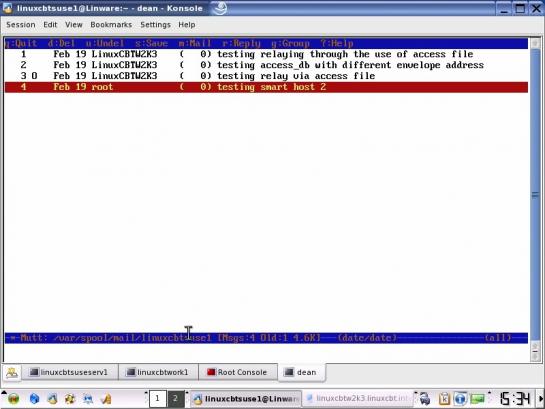Screen dimensions: 545x409
Task: Click the new session icon left of tabs
Action: point(12,373)
